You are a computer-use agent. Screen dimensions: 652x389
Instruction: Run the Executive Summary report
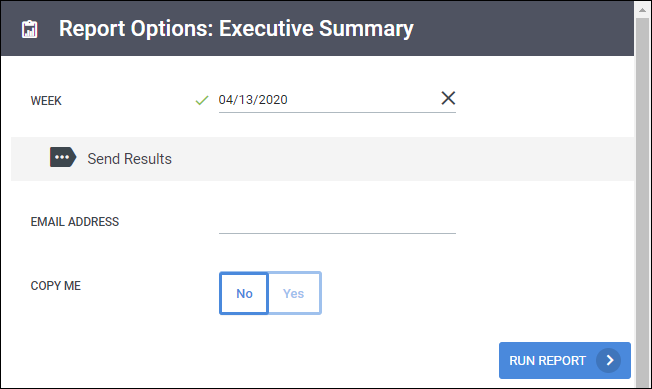pos(565,360)
